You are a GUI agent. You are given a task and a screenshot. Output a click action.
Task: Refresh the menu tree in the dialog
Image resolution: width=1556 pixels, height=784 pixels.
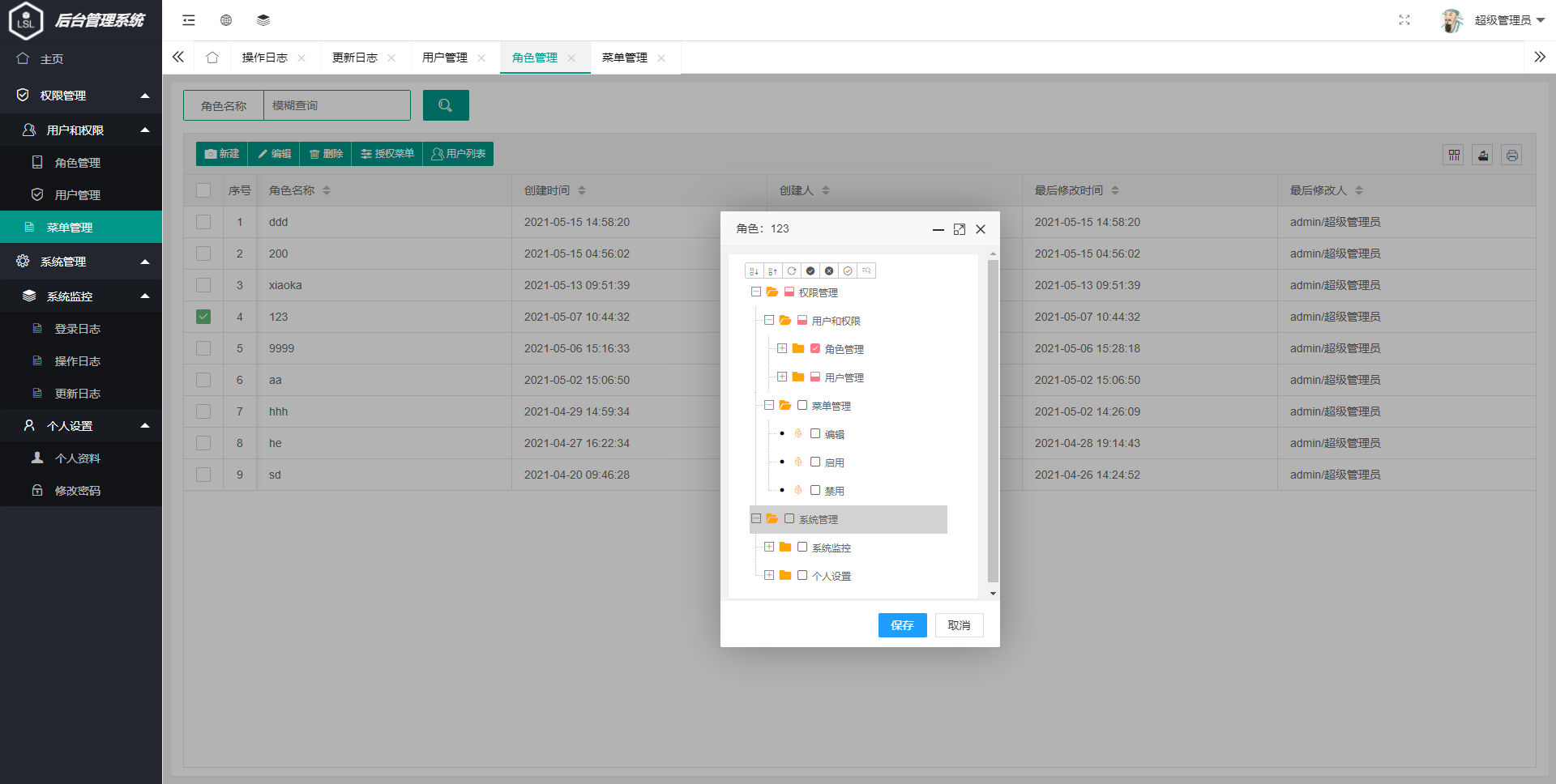(x=792, y=271)
